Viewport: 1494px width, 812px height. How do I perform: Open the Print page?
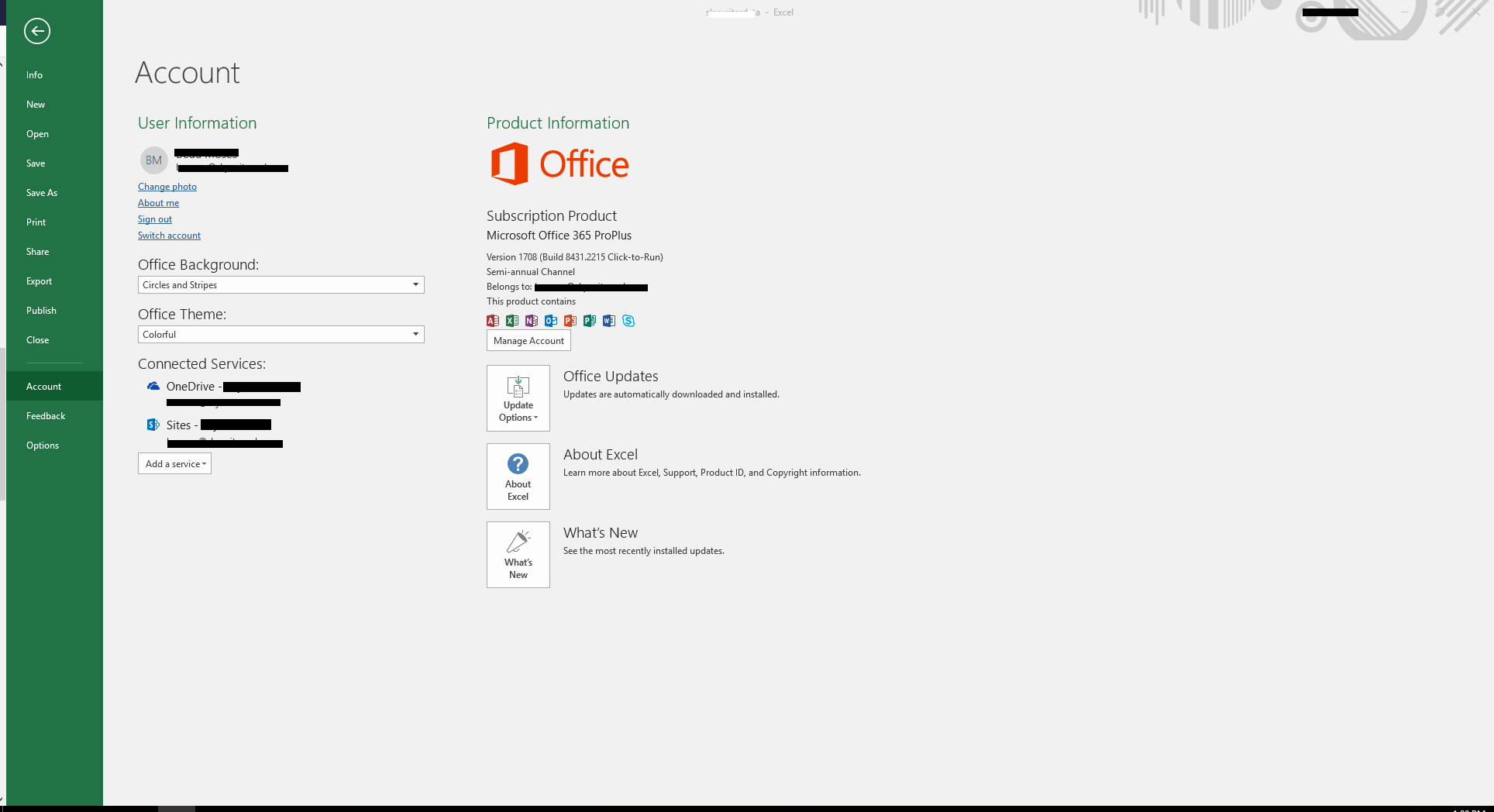pyautogui.click(x=54, y=222)
